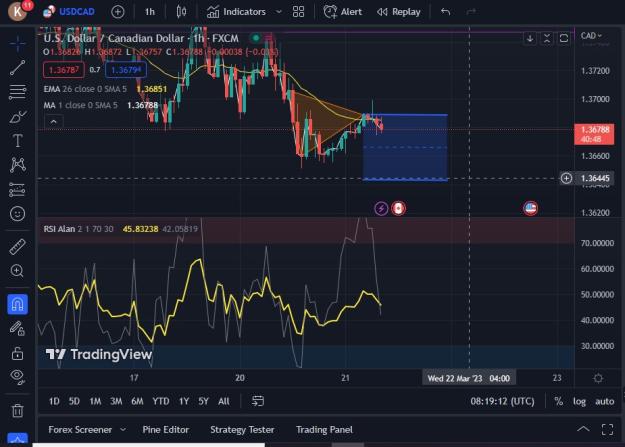Move the price pane down arrow
Viewport: 625px width, 447px height.
point(530,38)
